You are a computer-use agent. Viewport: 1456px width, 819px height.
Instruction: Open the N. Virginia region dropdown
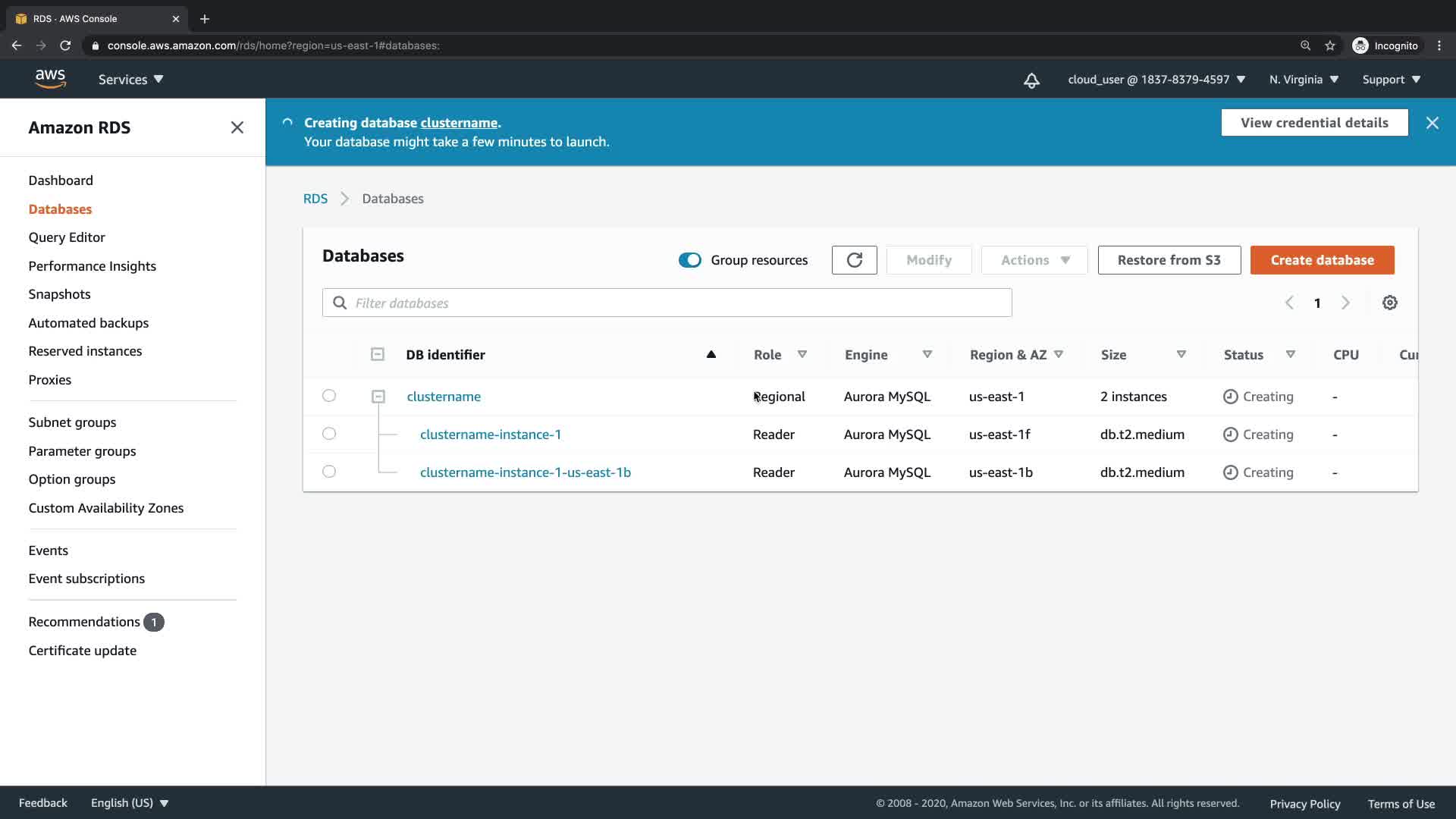pos(1304,80)
